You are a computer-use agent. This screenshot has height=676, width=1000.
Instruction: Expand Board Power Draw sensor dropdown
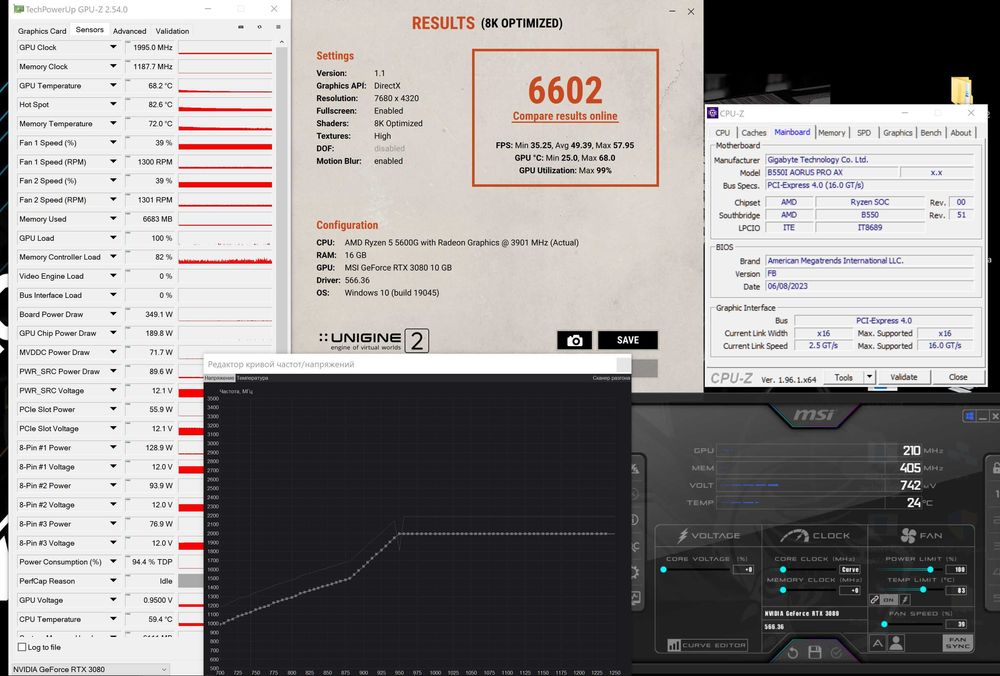pos(113,314)
